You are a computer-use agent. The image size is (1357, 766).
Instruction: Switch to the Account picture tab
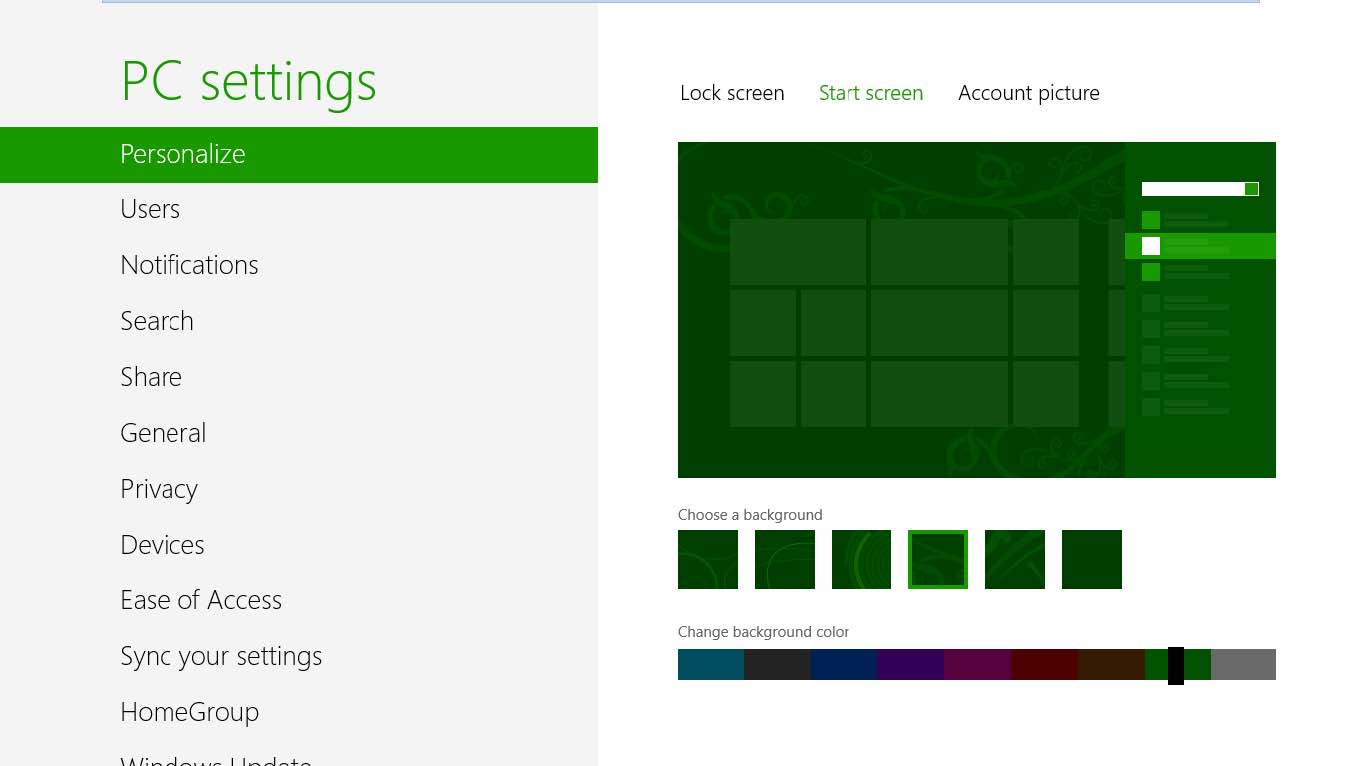tap(1028, 93)
